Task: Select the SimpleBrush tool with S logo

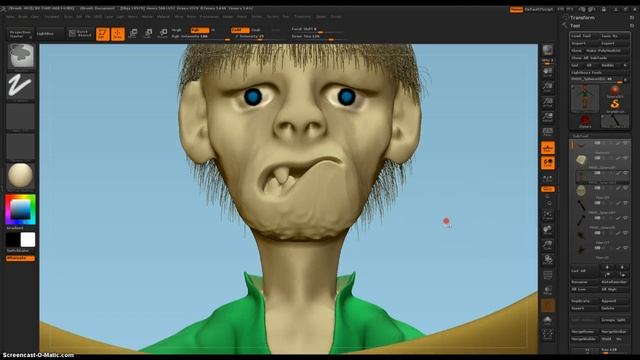Action: (x=615, y=105)
